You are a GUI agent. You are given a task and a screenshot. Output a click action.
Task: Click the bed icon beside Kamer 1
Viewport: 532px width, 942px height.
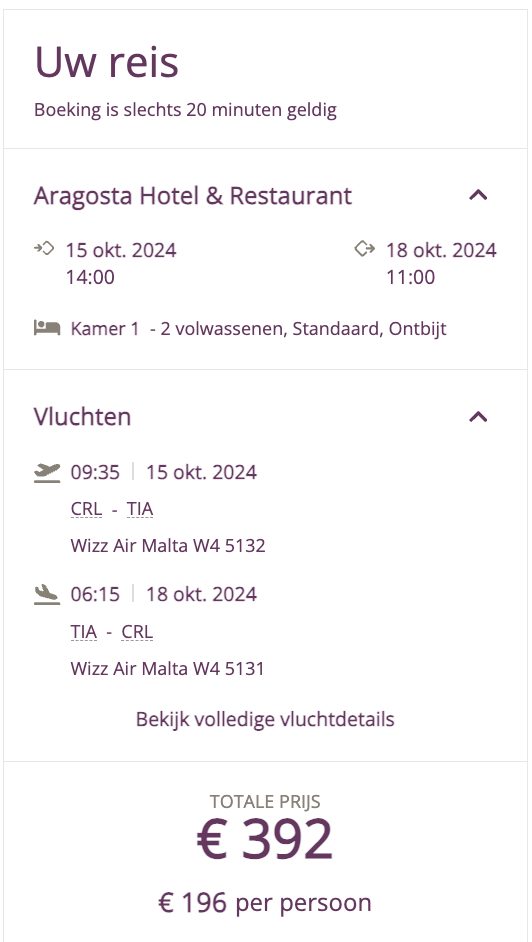(x=47, y=328)
